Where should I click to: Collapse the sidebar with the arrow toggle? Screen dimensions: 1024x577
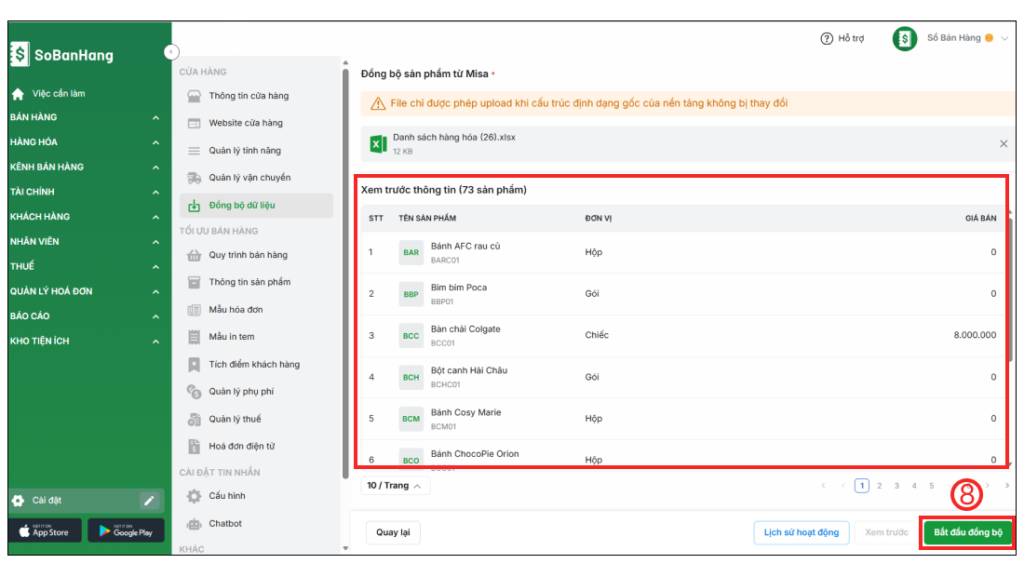(x=171, y=51)
